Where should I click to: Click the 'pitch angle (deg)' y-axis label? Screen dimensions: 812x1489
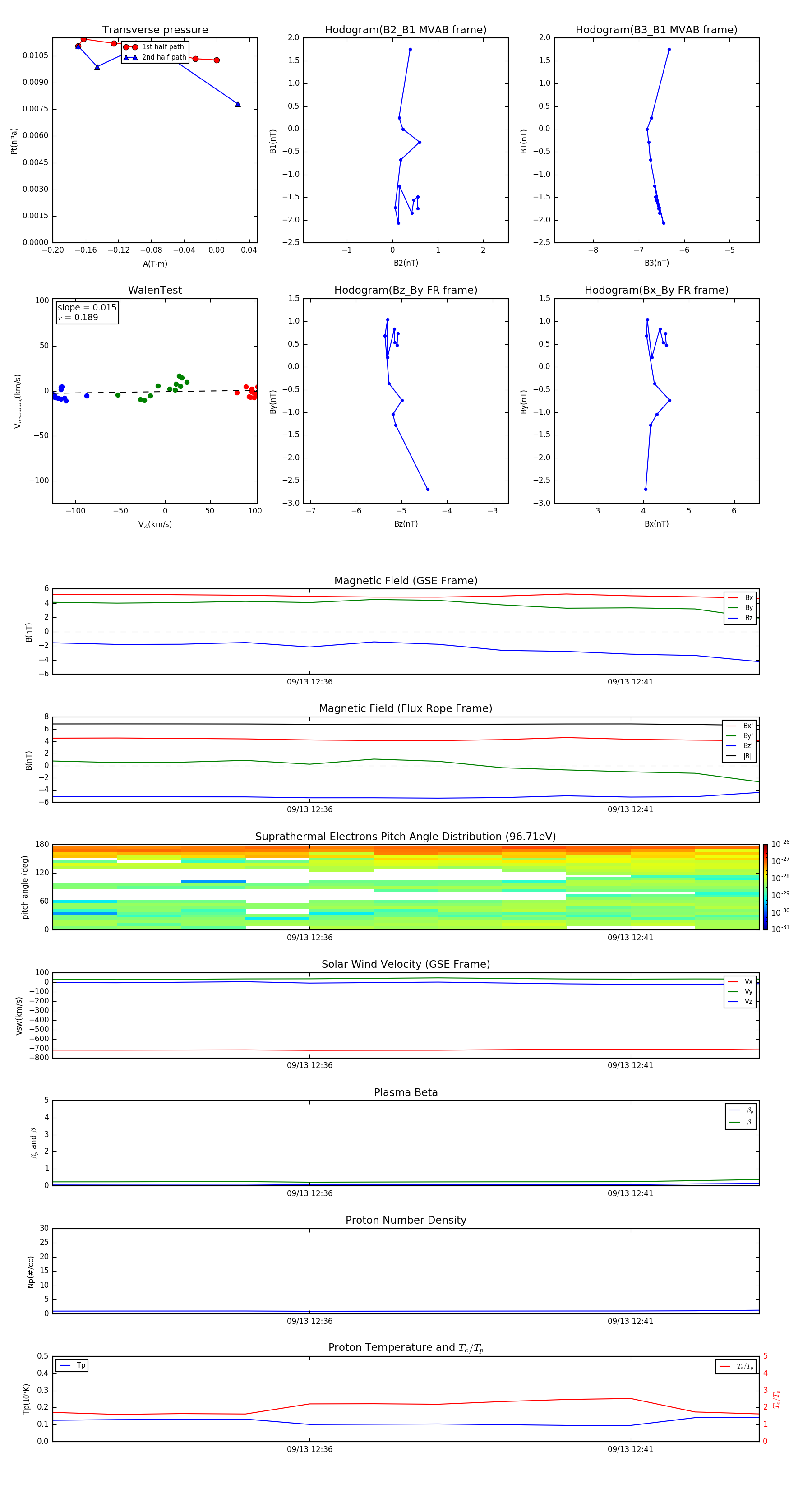(x=25, y=887)
